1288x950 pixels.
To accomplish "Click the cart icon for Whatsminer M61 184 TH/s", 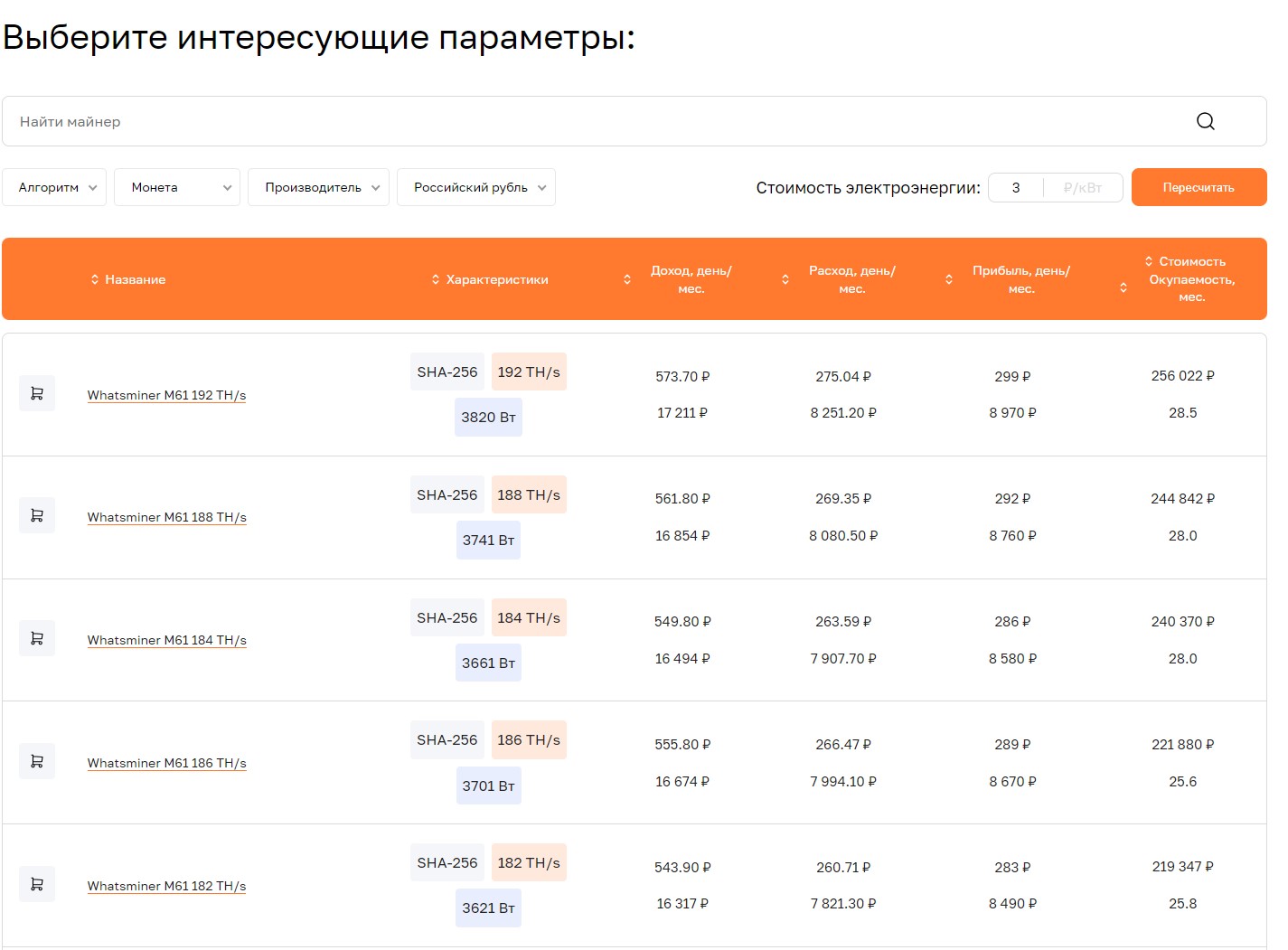I will tap(37, 638).
